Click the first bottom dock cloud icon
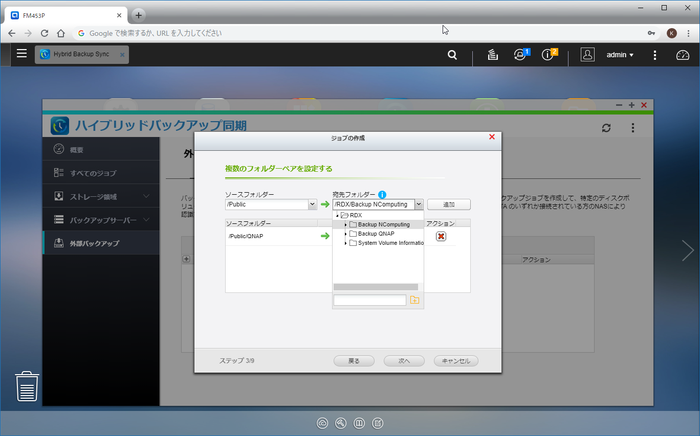This screenshot has width=700, height=436. tap(322, 423)
